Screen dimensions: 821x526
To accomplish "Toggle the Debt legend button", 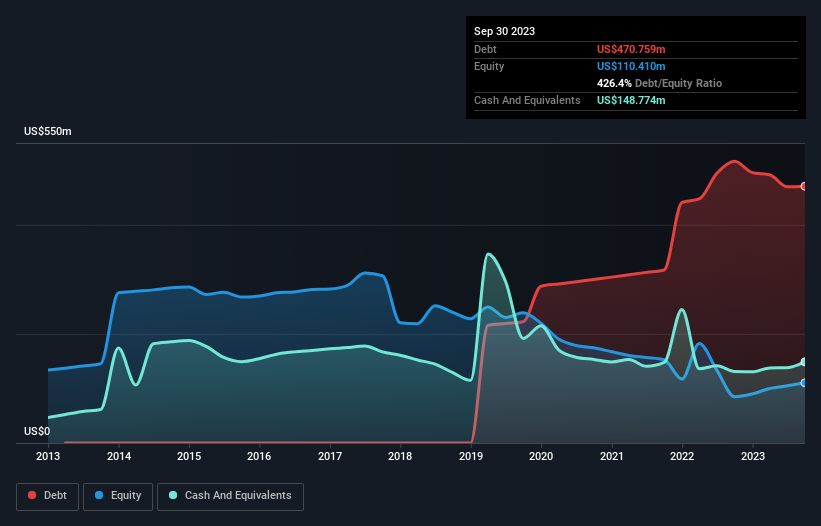I will click(x=48, y=496).
